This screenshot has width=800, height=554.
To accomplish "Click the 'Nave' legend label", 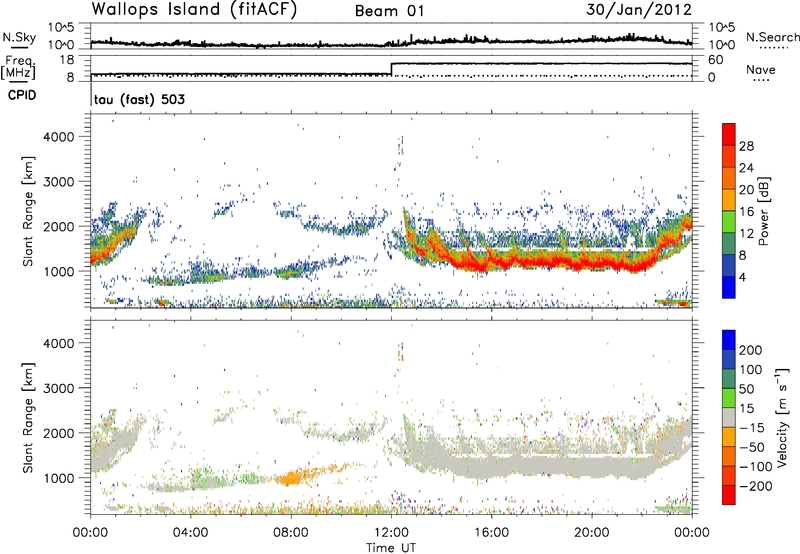I will point(760,70).
